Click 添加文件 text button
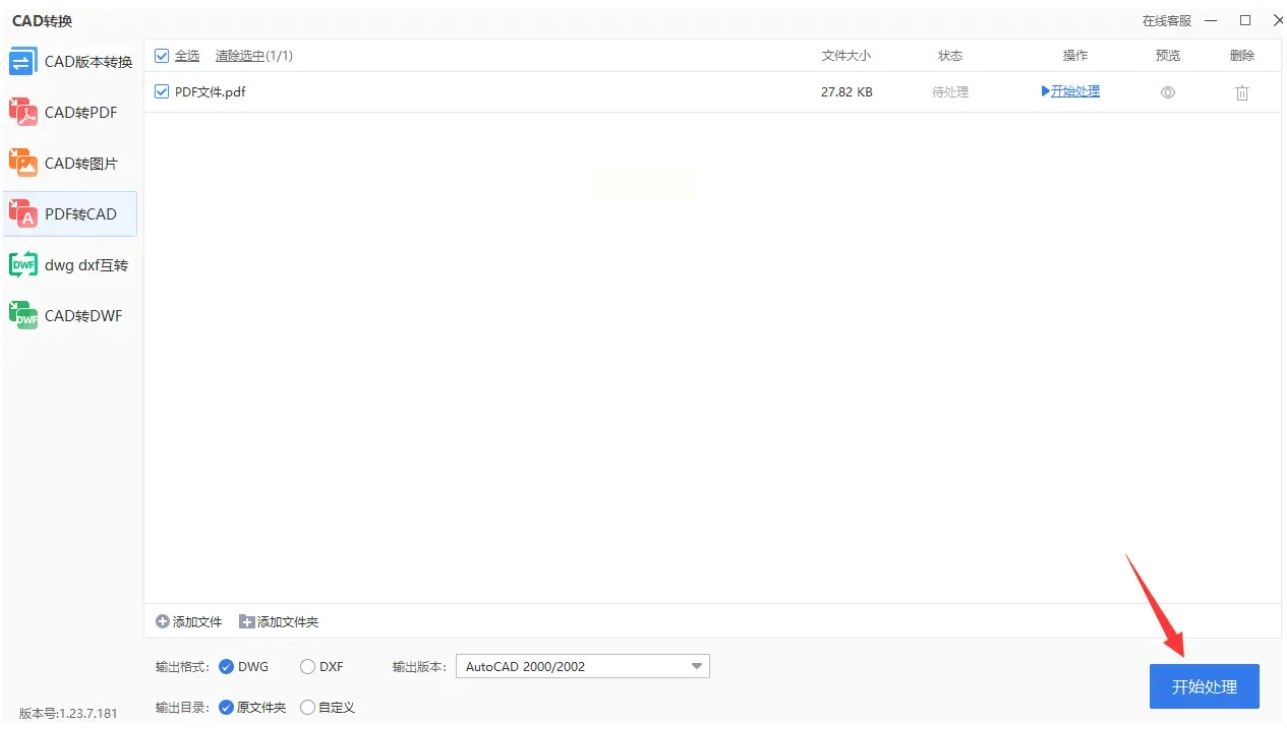This screenshot has width=1287, height=739. [197, 622]
